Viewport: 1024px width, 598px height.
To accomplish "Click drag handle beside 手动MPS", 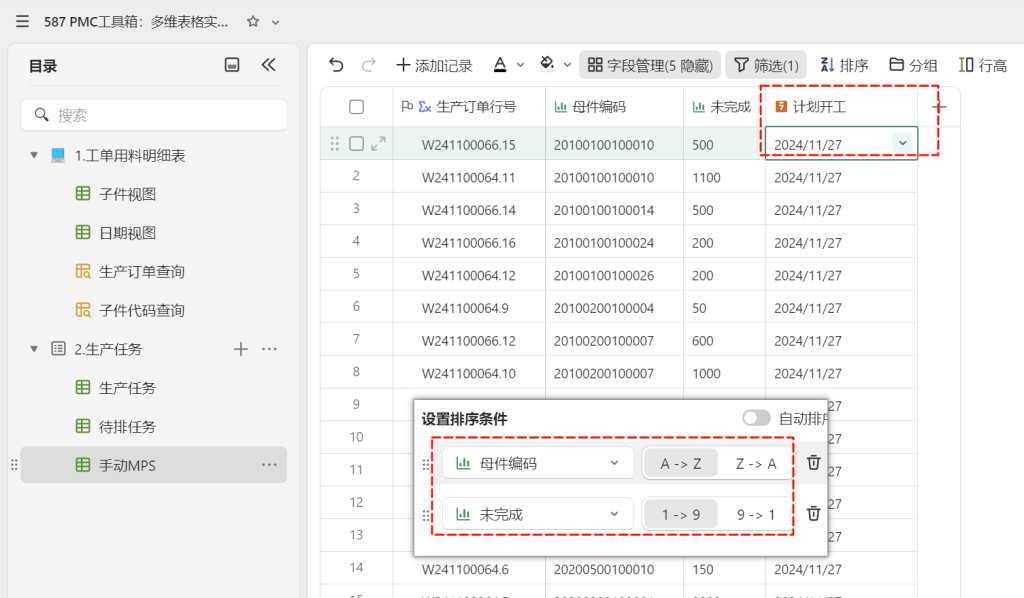I will pyautogui.click(x=14, y=465).
